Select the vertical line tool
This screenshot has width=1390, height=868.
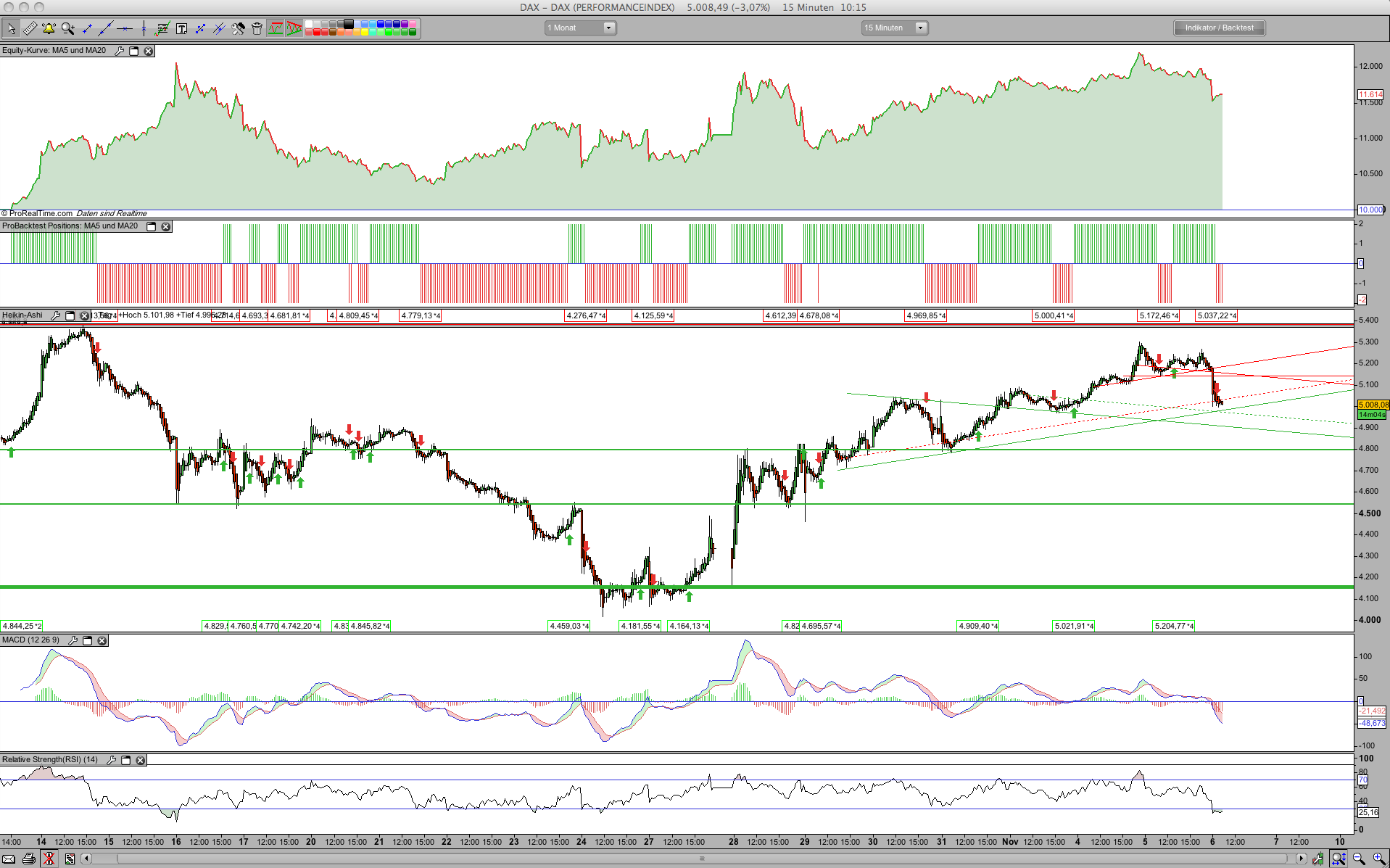[x=144, y=28]
